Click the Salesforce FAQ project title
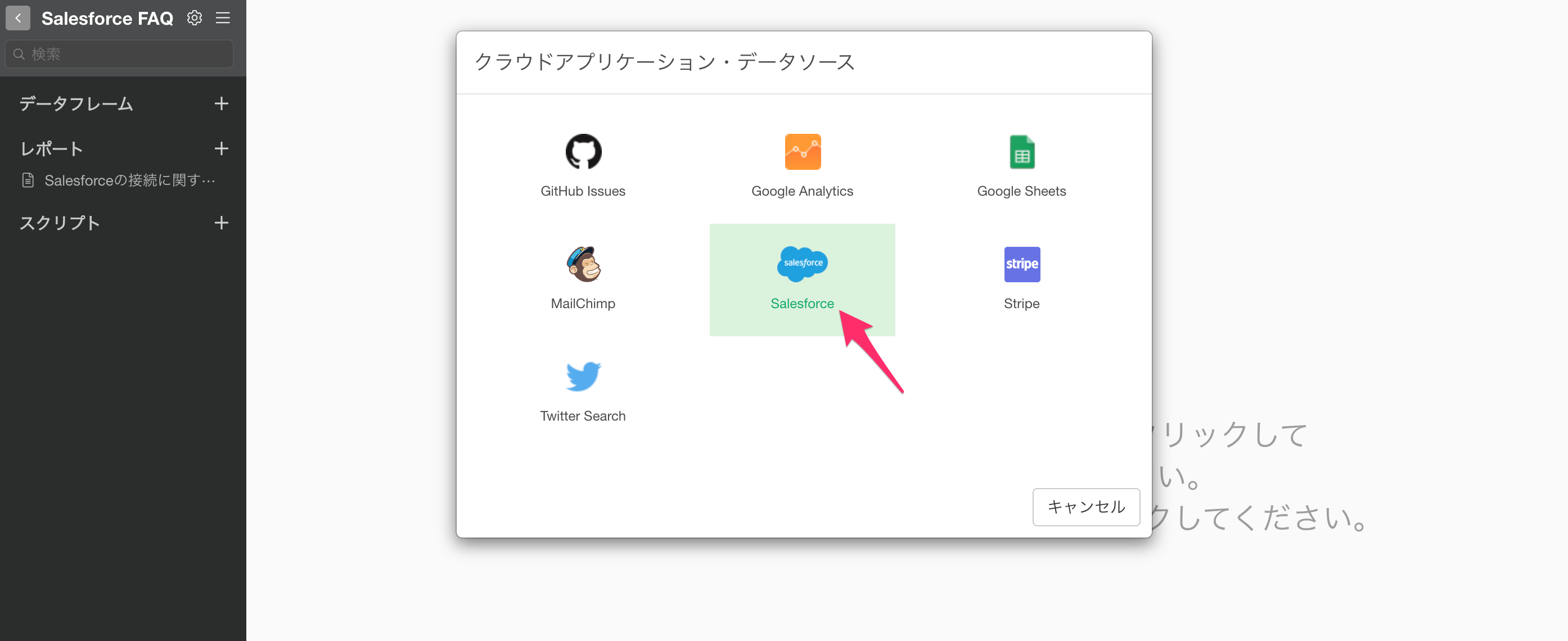The width and height of the screenshot is (1568, 641). 107,18
